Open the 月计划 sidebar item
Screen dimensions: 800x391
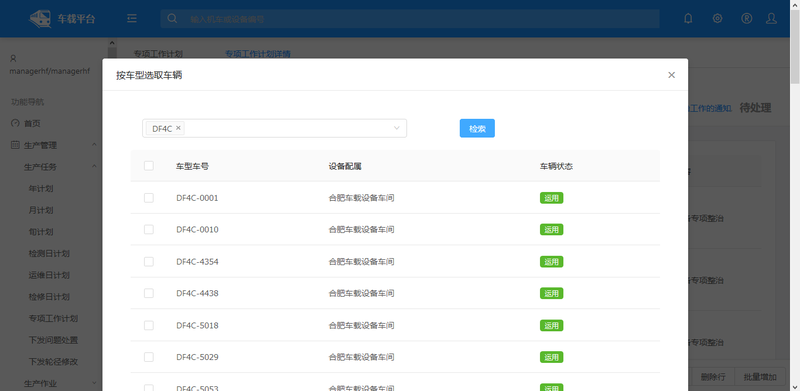(x=41, y=210)
